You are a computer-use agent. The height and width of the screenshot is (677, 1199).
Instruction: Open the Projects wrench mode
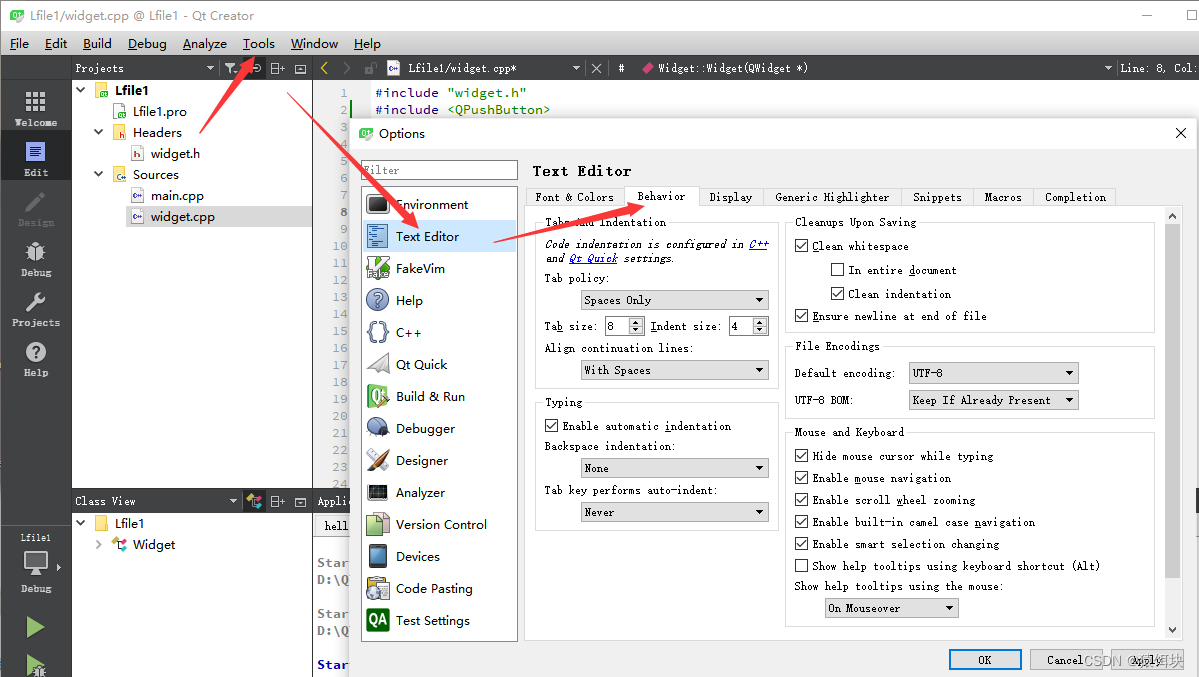pyautogui.click(x=35, y=309)
